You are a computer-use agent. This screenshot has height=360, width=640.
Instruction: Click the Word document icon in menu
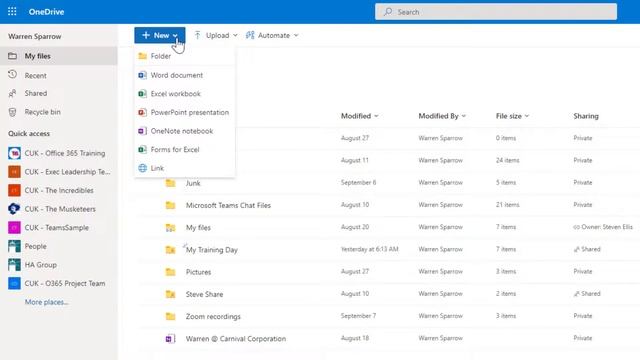(x=142, y=75)
